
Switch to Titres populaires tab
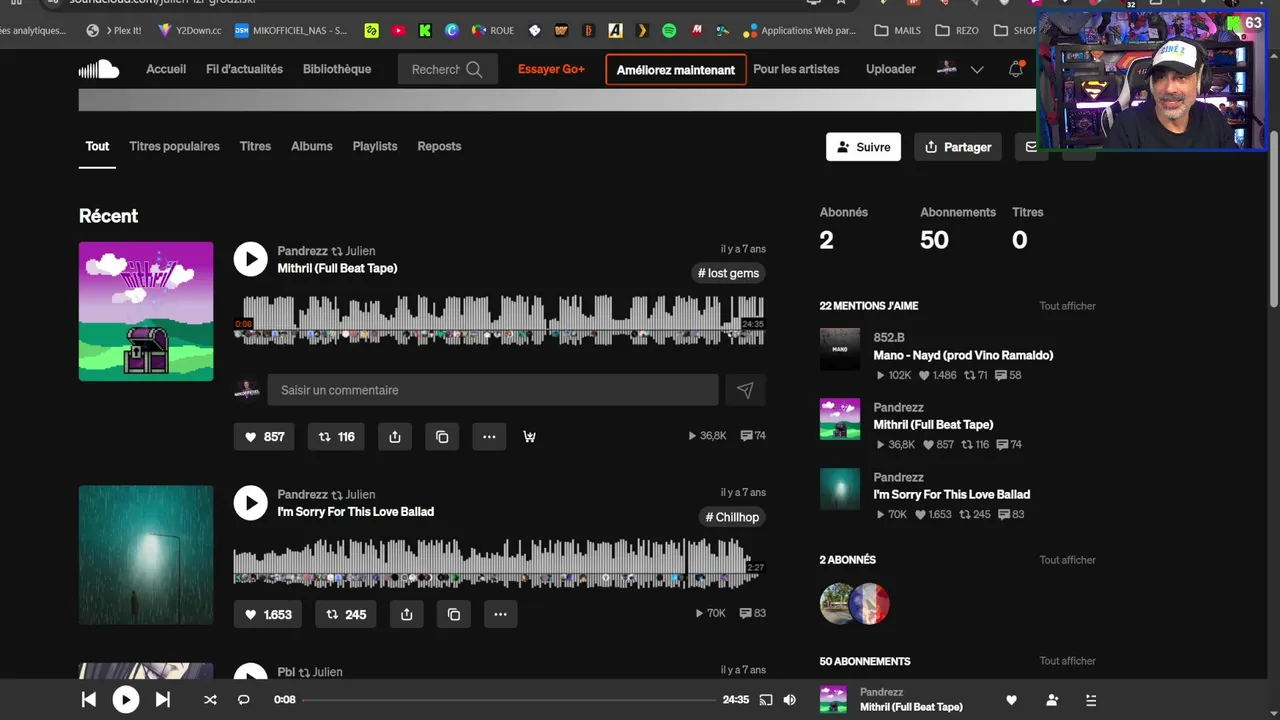coord(174,146)
